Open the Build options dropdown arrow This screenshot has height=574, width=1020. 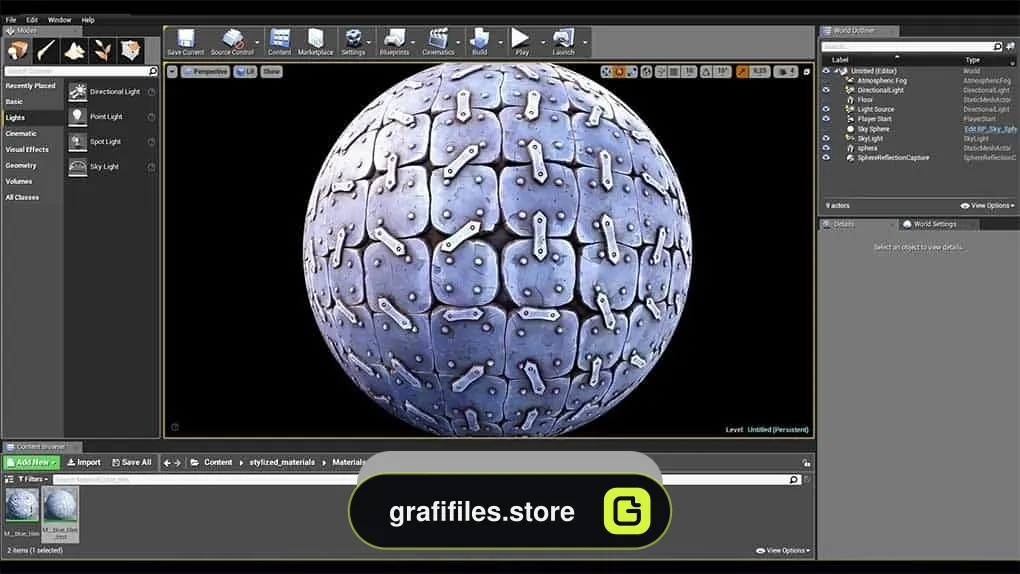500,43
